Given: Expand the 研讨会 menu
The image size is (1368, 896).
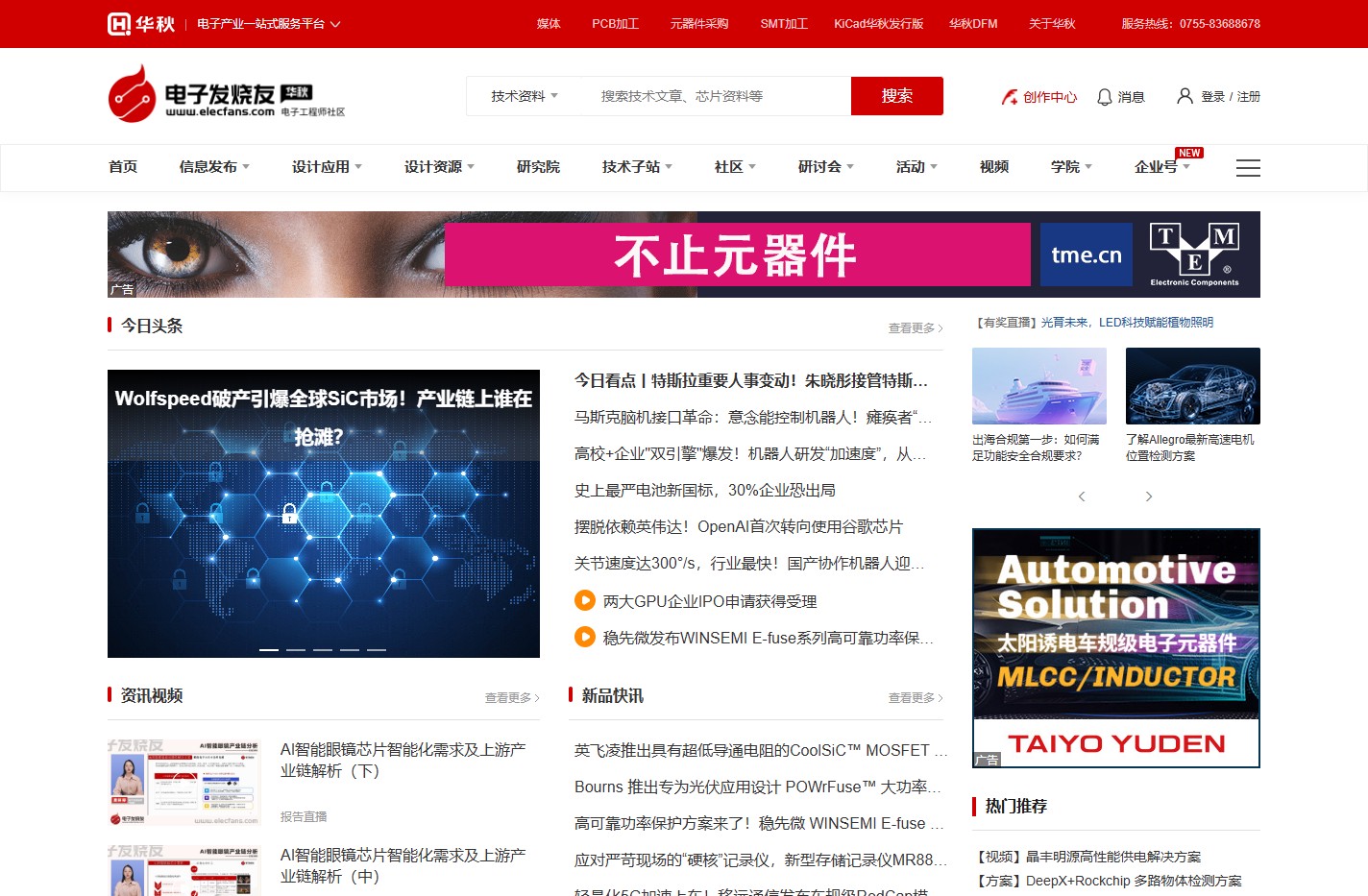Looking at the screenshot, I should 826,167.
